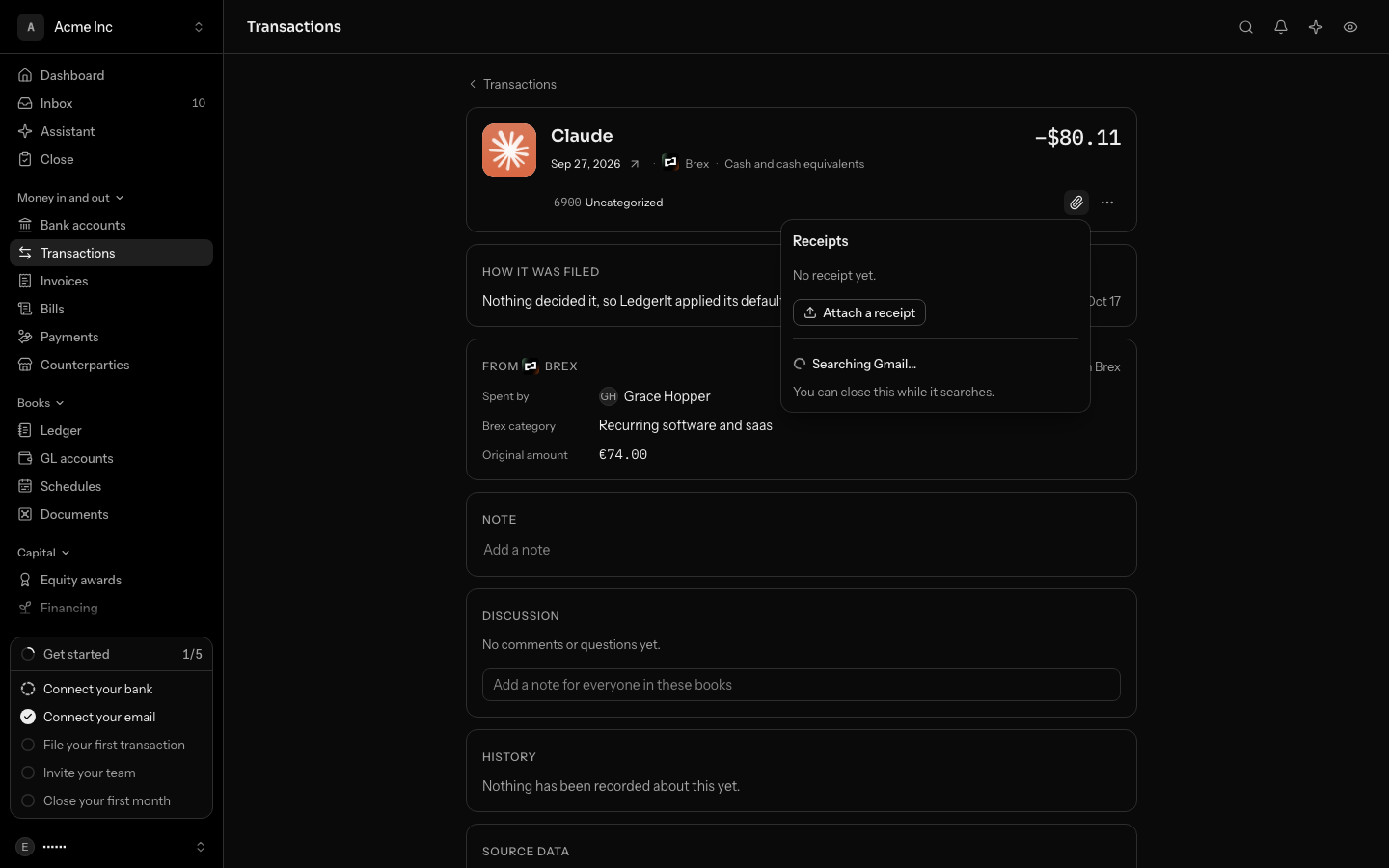Click the sparkle assistant icon in header
The height and width of the screenshot is (868, 1389).
pos(1316,27)
